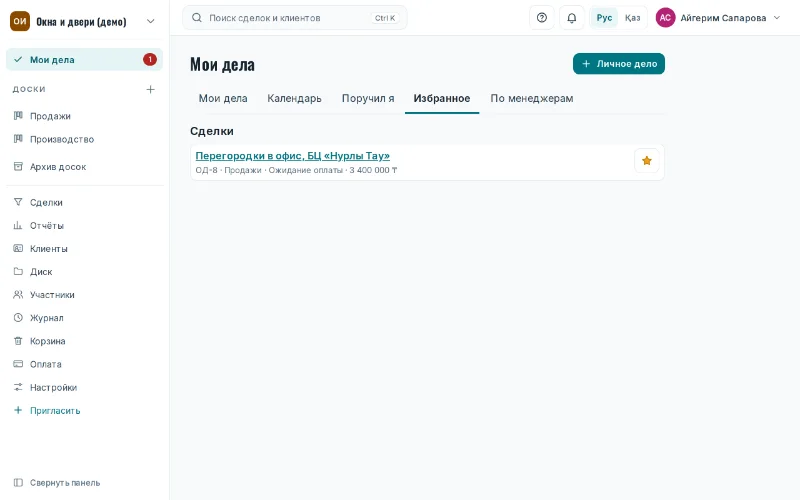Select the Избранное tab
Screen dimensions: 800x500
(x=442, y=98)
